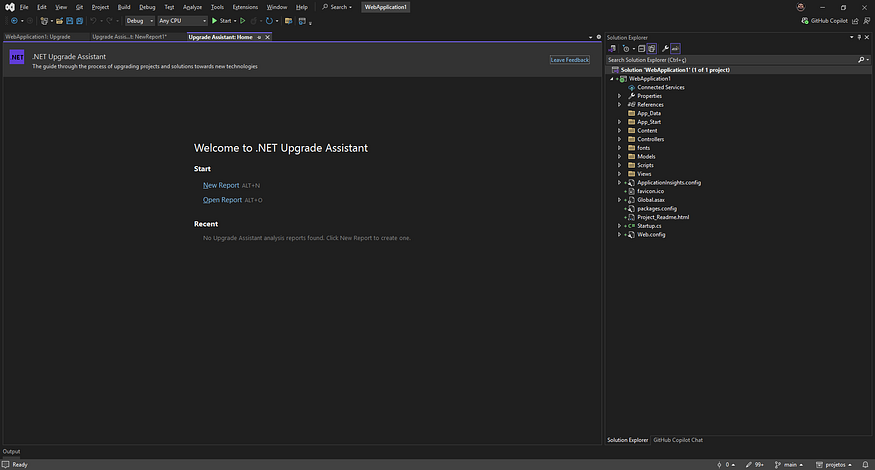Click the Collapse All icon in Solution Explorer
This screenshot has width=875, height=470.
[x=640, y=48]
